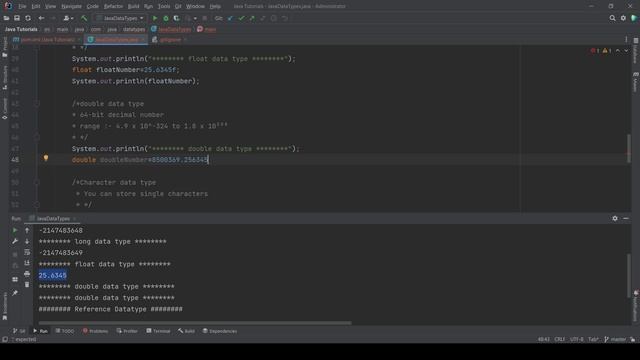Hide the Run tool window
Image resolution: width=640 pixels, height=360 pixels.
(626, 218)
